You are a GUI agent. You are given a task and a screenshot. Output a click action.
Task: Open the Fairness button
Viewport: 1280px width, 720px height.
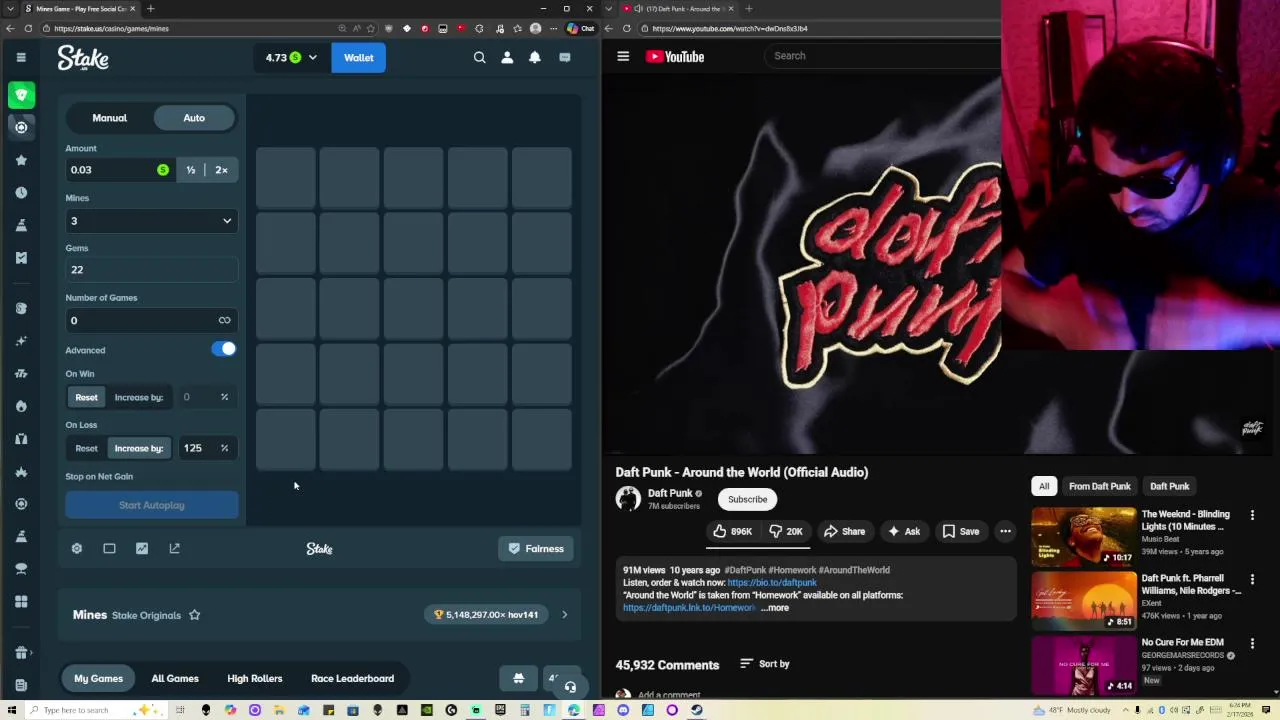(x=536, y=548)
